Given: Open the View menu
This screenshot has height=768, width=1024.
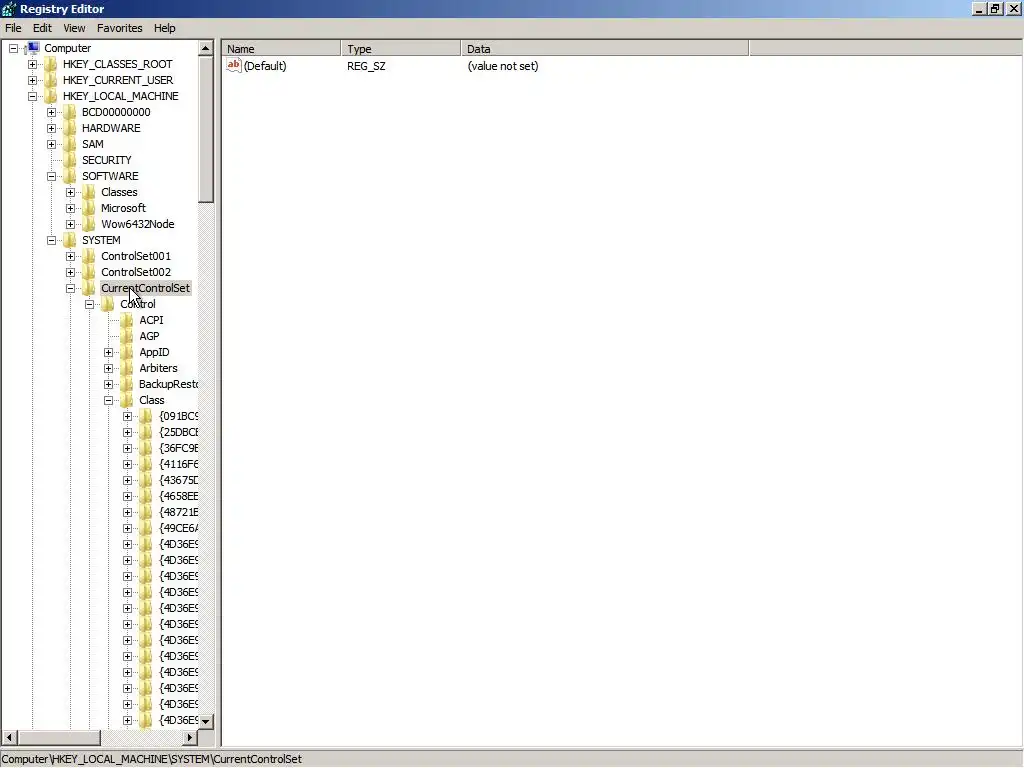Looking at the screenshot, I should pyautogui.click(x=74, y=28).
